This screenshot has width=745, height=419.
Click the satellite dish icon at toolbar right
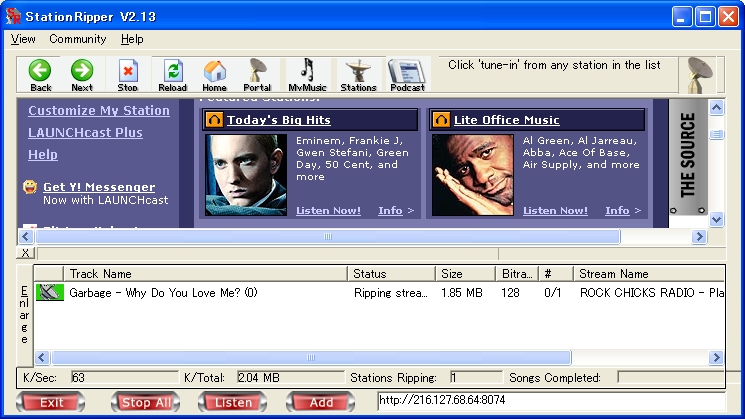[x=700, y=75]
